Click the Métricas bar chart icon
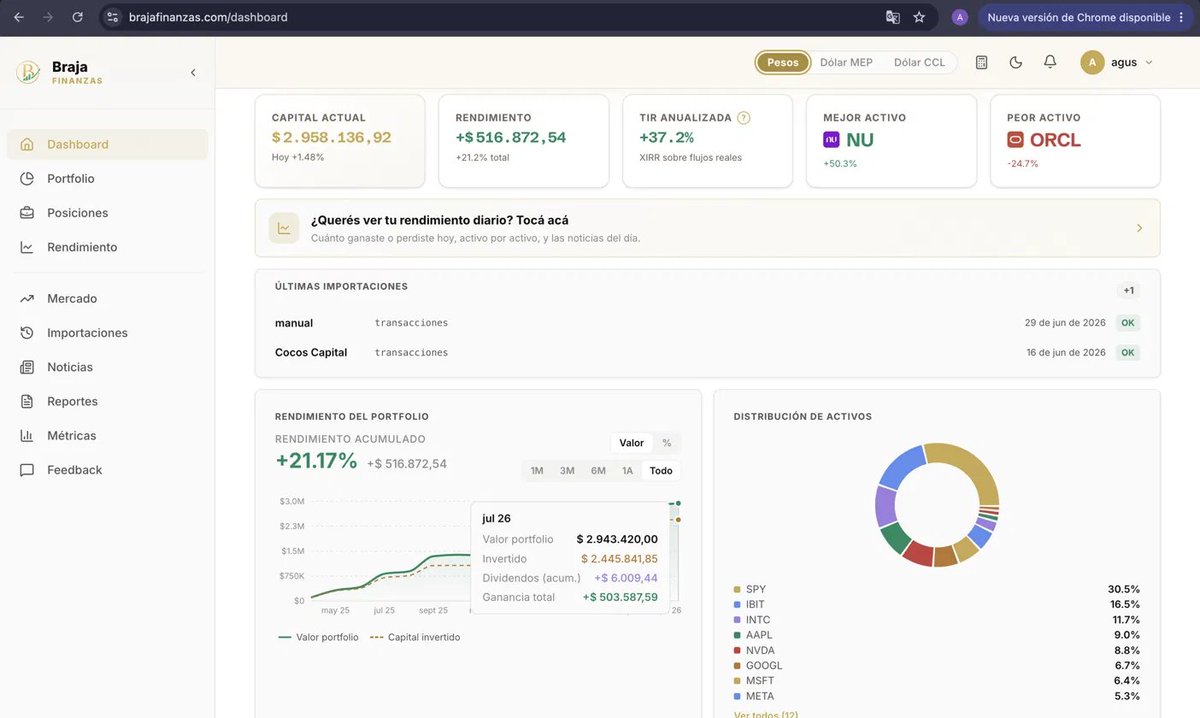The height and width of the screenshot is (718, 1200). tap(27, 435)
